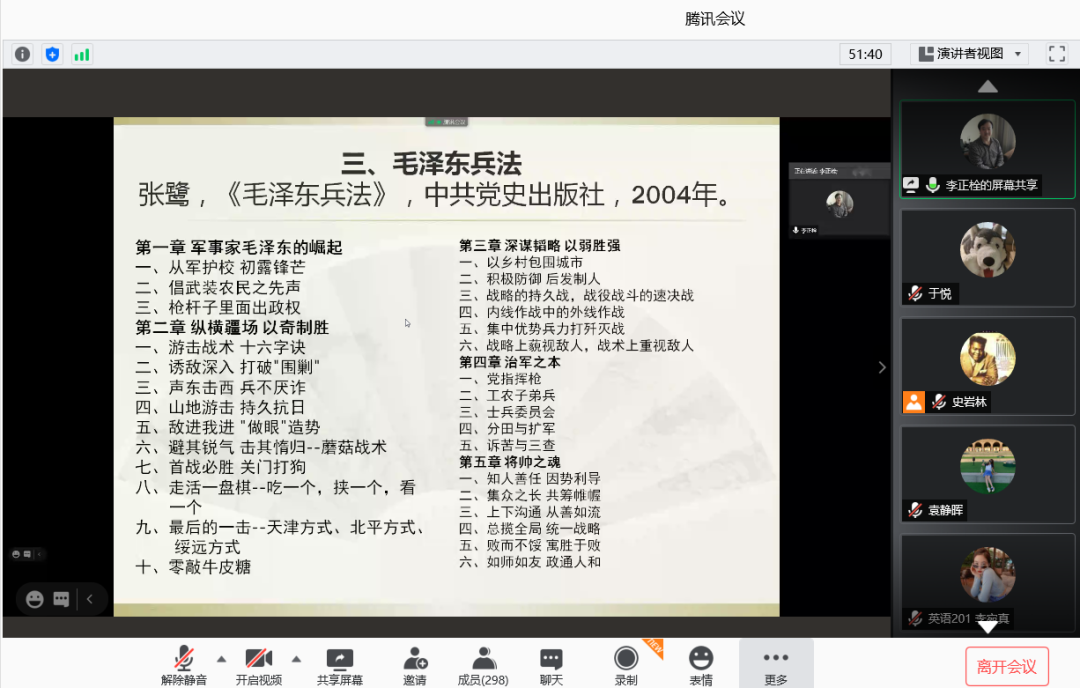Open the blue security shield icon
The height and width of the screenshot is (688, 1080).
[x=52, y=54]
